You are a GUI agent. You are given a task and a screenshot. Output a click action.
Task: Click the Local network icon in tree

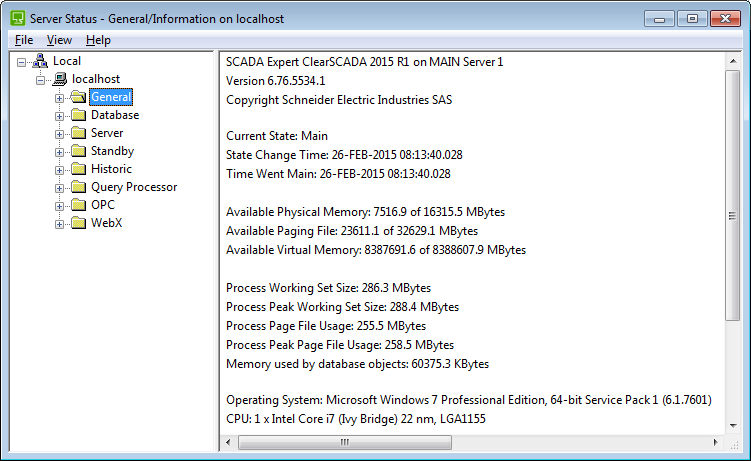[40, 61]
